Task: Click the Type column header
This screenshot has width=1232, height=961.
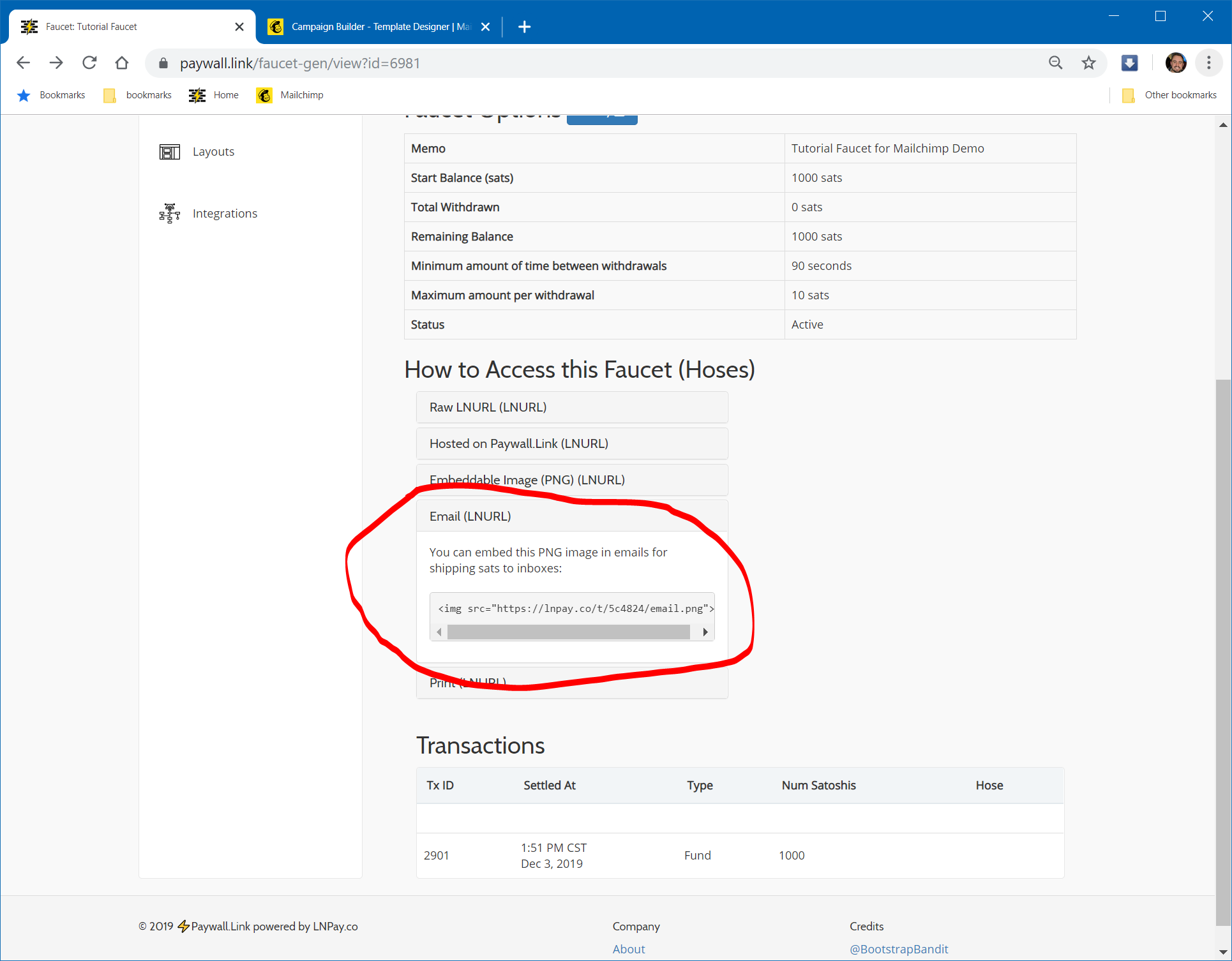Action: point(700,786)
